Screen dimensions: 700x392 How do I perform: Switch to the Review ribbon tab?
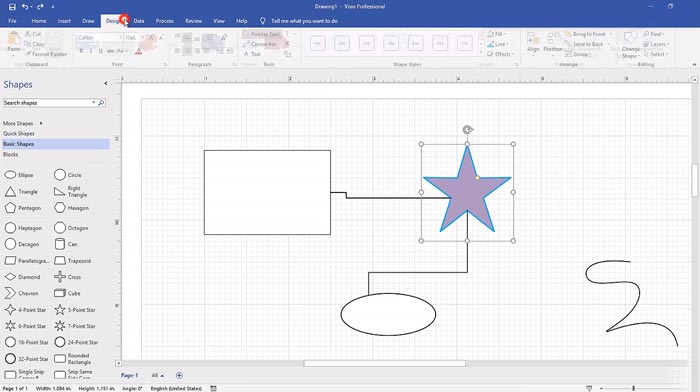(x=193, y=21)
